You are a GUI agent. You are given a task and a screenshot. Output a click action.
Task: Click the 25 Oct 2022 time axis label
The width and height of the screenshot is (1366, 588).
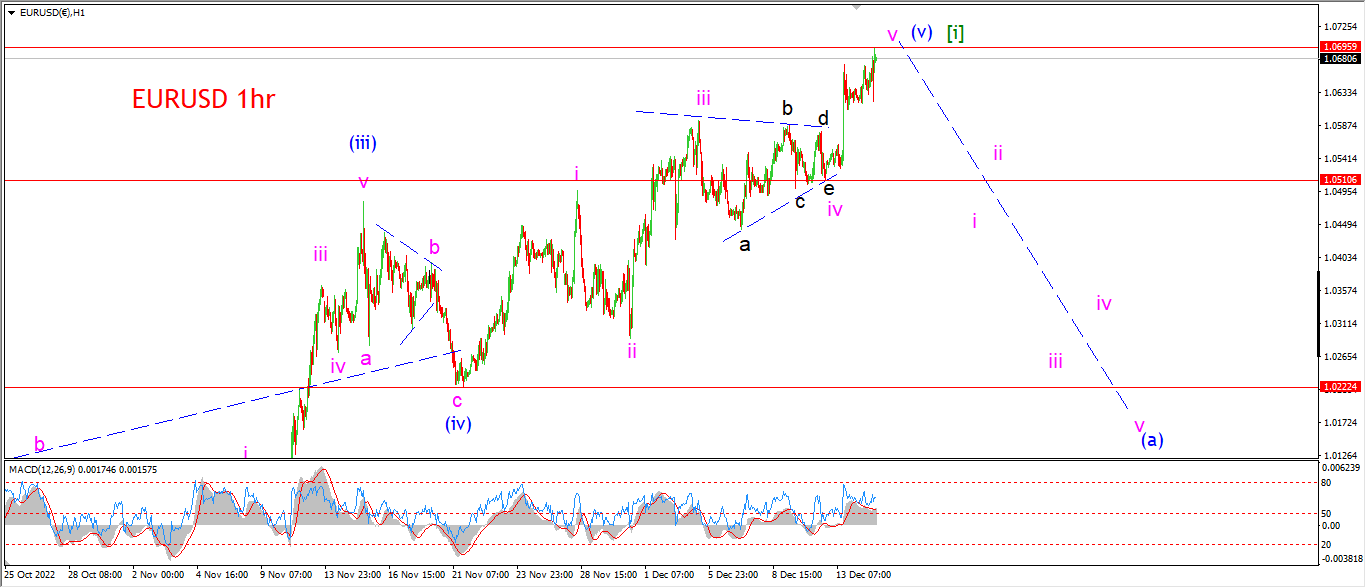pos(32,576)
